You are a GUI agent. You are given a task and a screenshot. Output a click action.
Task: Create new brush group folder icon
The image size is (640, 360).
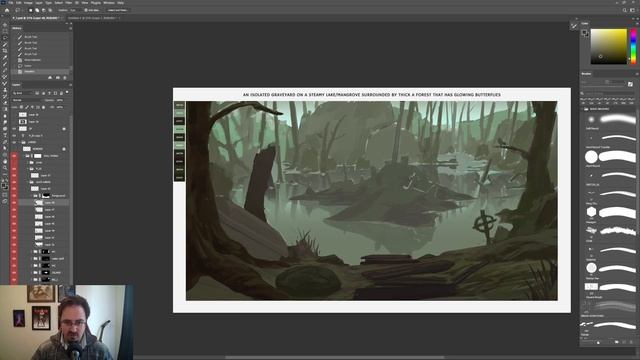[x=616, y=342]
